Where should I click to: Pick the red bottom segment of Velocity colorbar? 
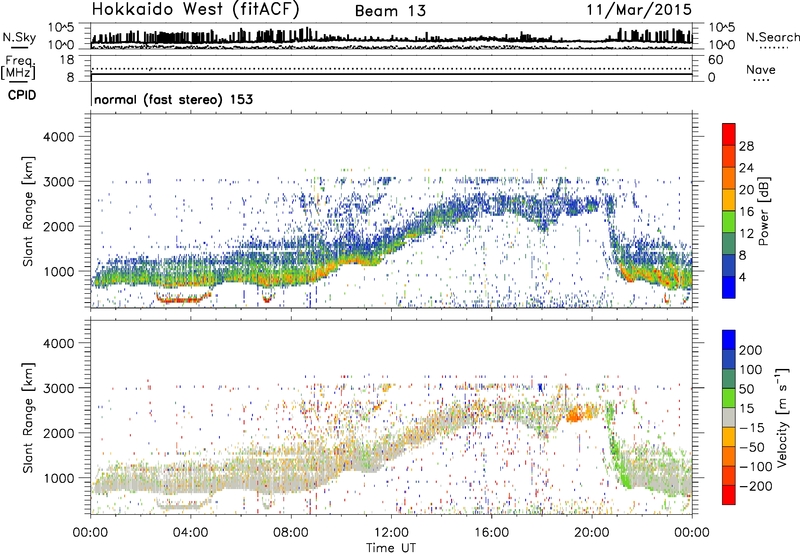729,495
